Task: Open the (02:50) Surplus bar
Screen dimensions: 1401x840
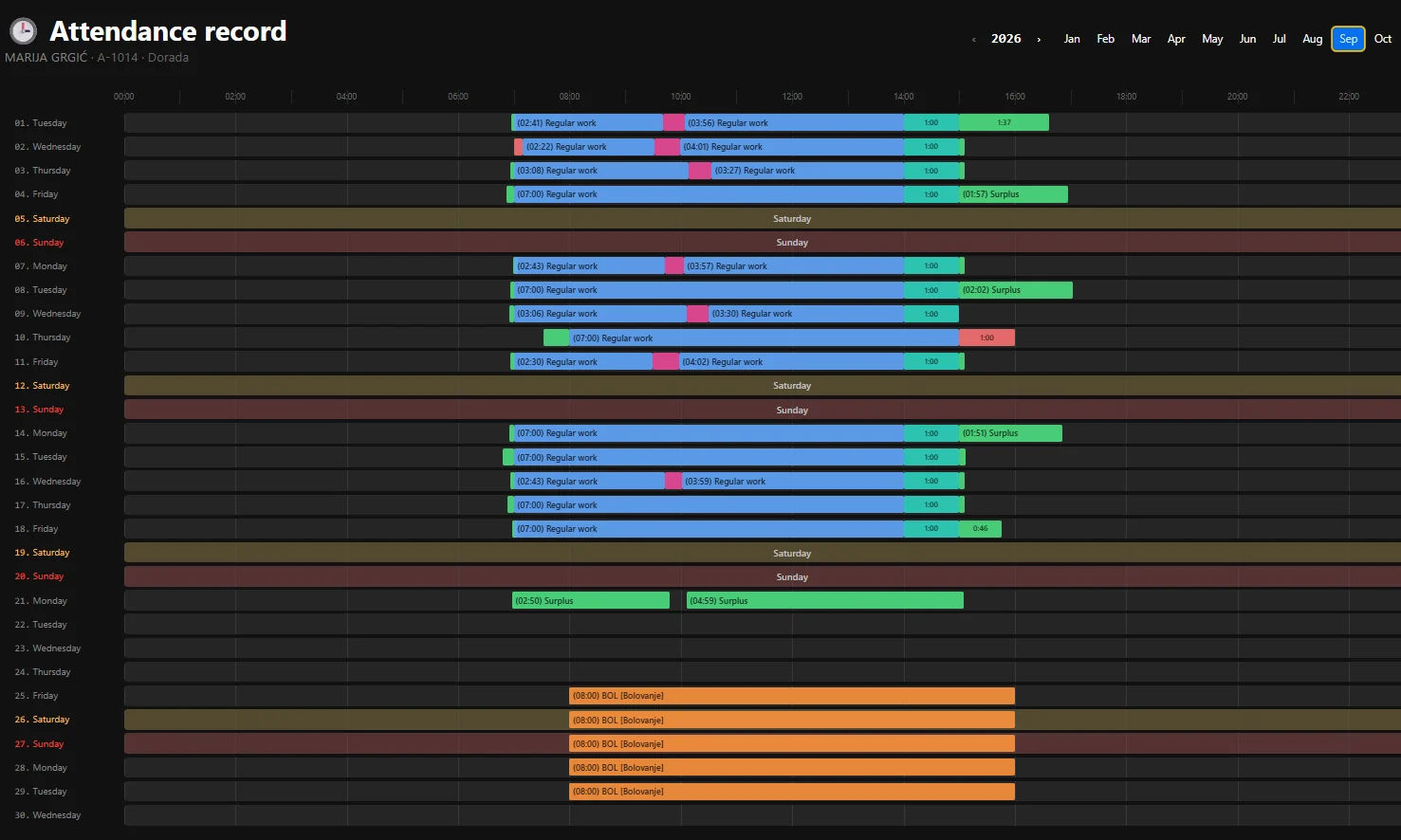Action: [591, 600]
